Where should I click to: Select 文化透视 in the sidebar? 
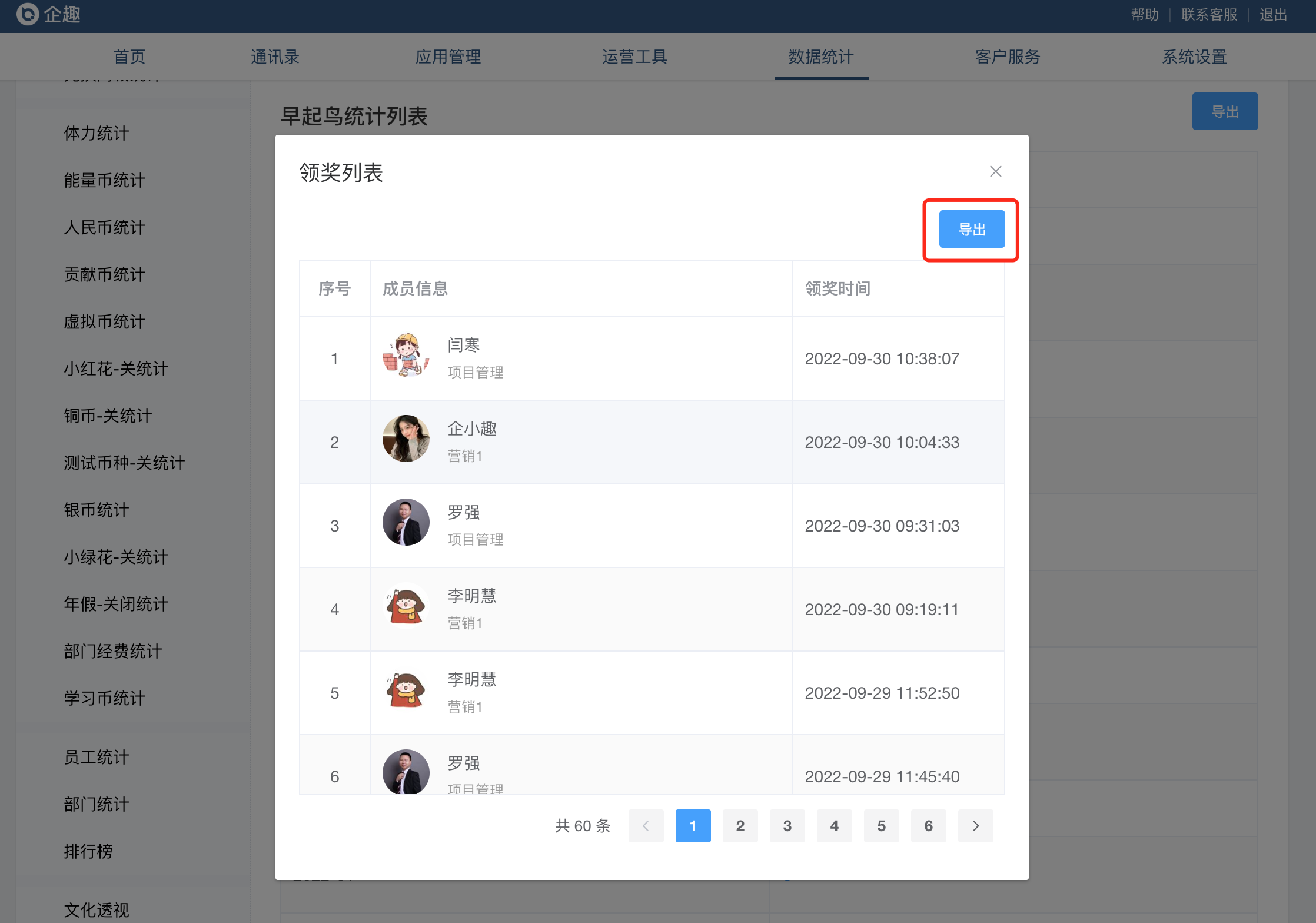pos(97,910)
